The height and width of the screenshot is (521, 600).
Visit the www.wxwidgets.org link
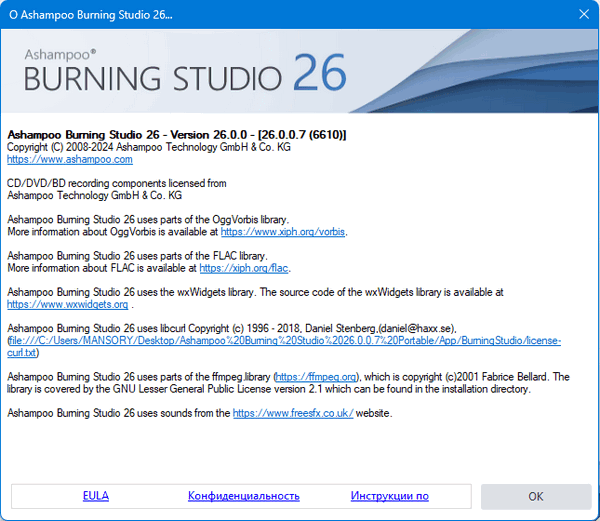pos(67,304)
